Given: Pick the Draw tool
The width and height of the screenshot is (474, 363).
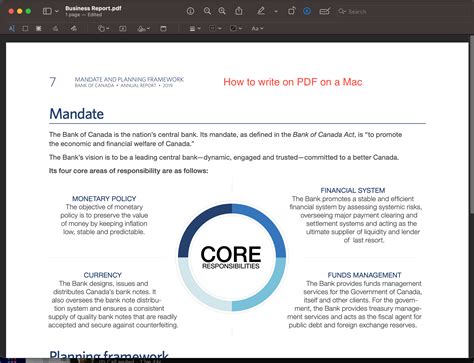Looking at the screenshot, I should click(74, 29).
